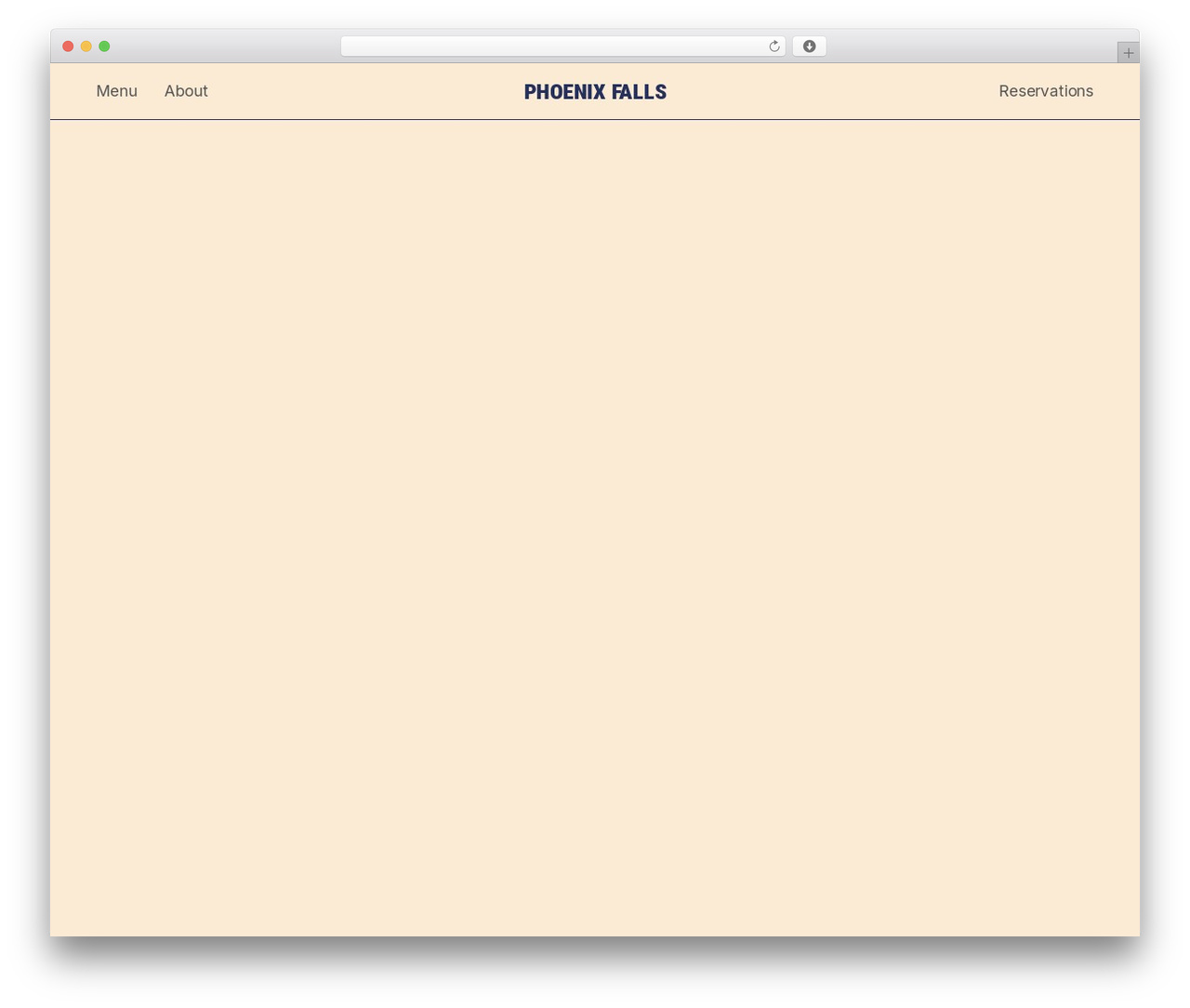1190x1008 pixels.
Task: Add a new tab with the plus button
Action: (1128, 53)
